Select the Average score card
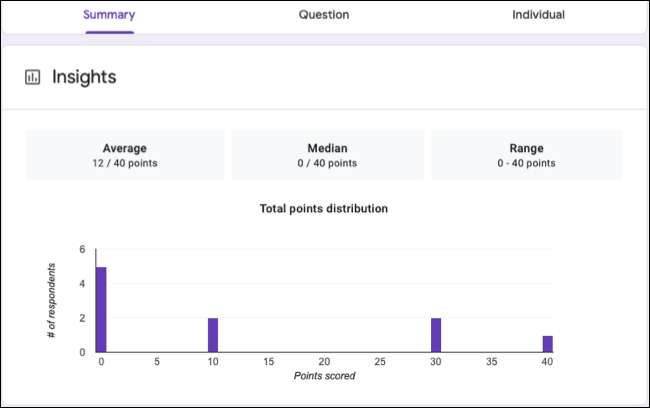This screenshot has width=650, height=408. tap(125, 155)
